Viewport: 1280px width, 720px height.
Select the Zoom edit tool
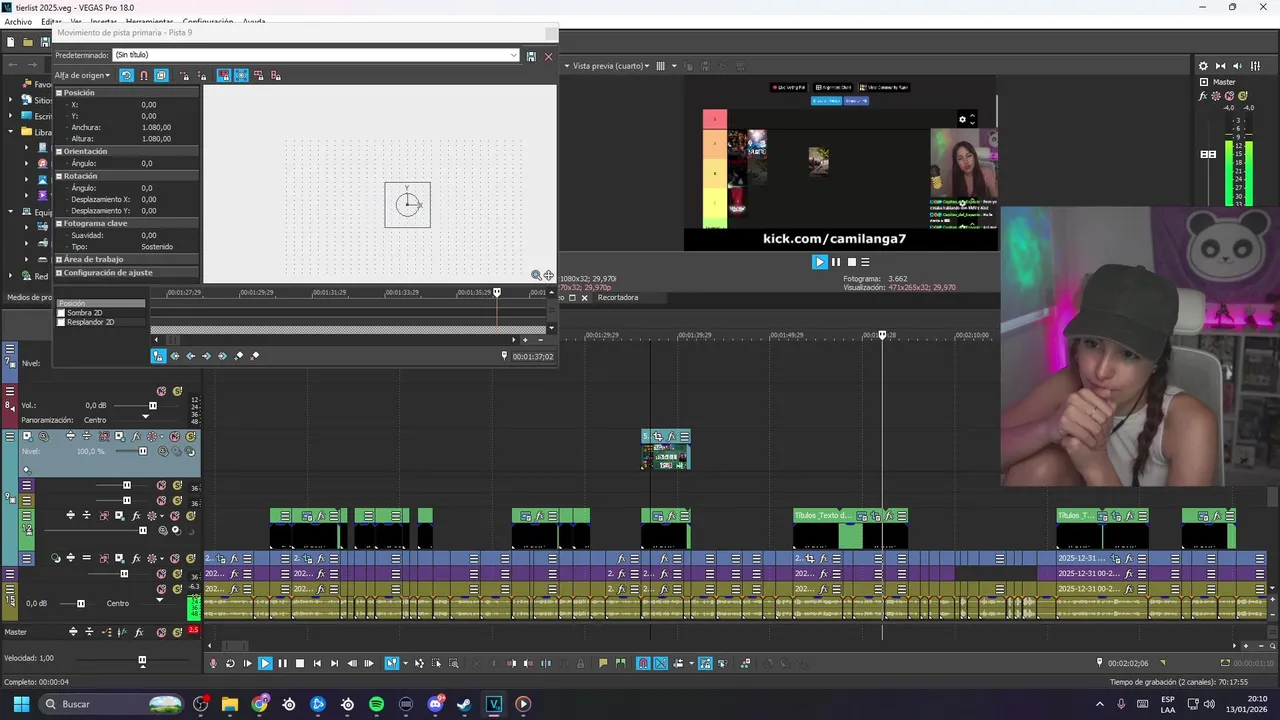[x=453, y=663]
